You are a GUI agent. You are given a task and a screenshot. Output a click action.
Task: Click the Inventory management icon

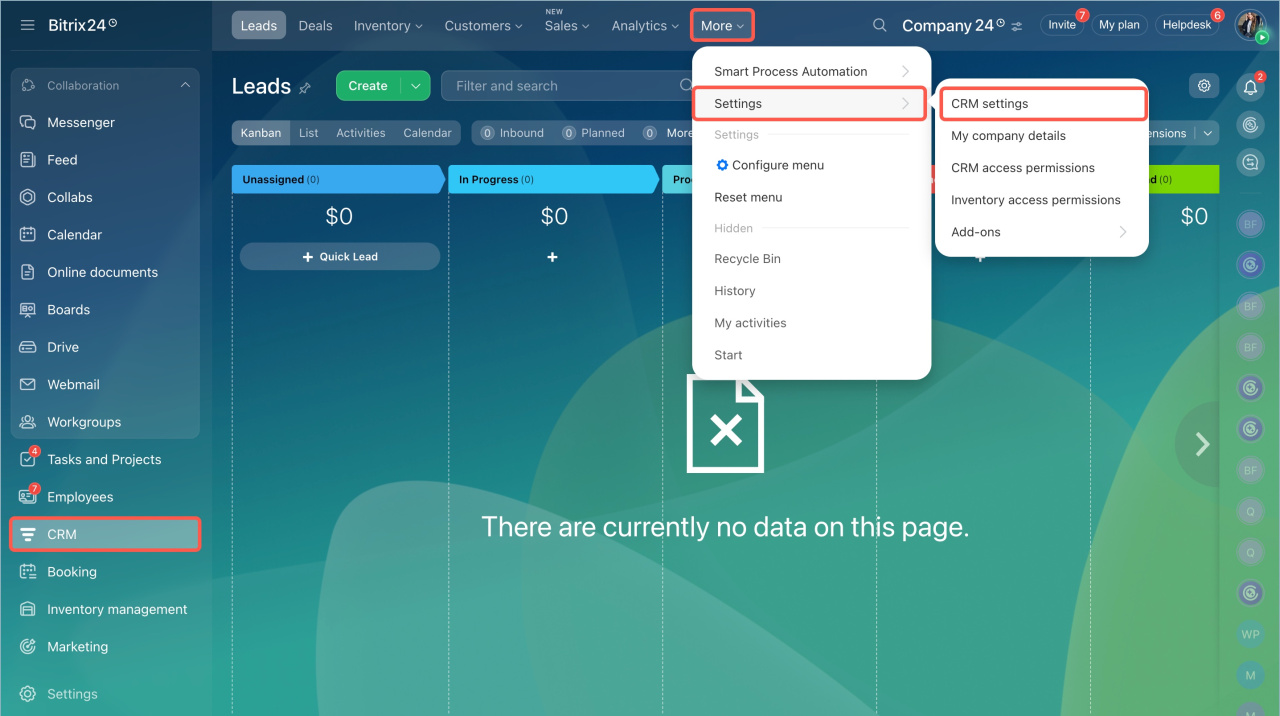[28, 609]
